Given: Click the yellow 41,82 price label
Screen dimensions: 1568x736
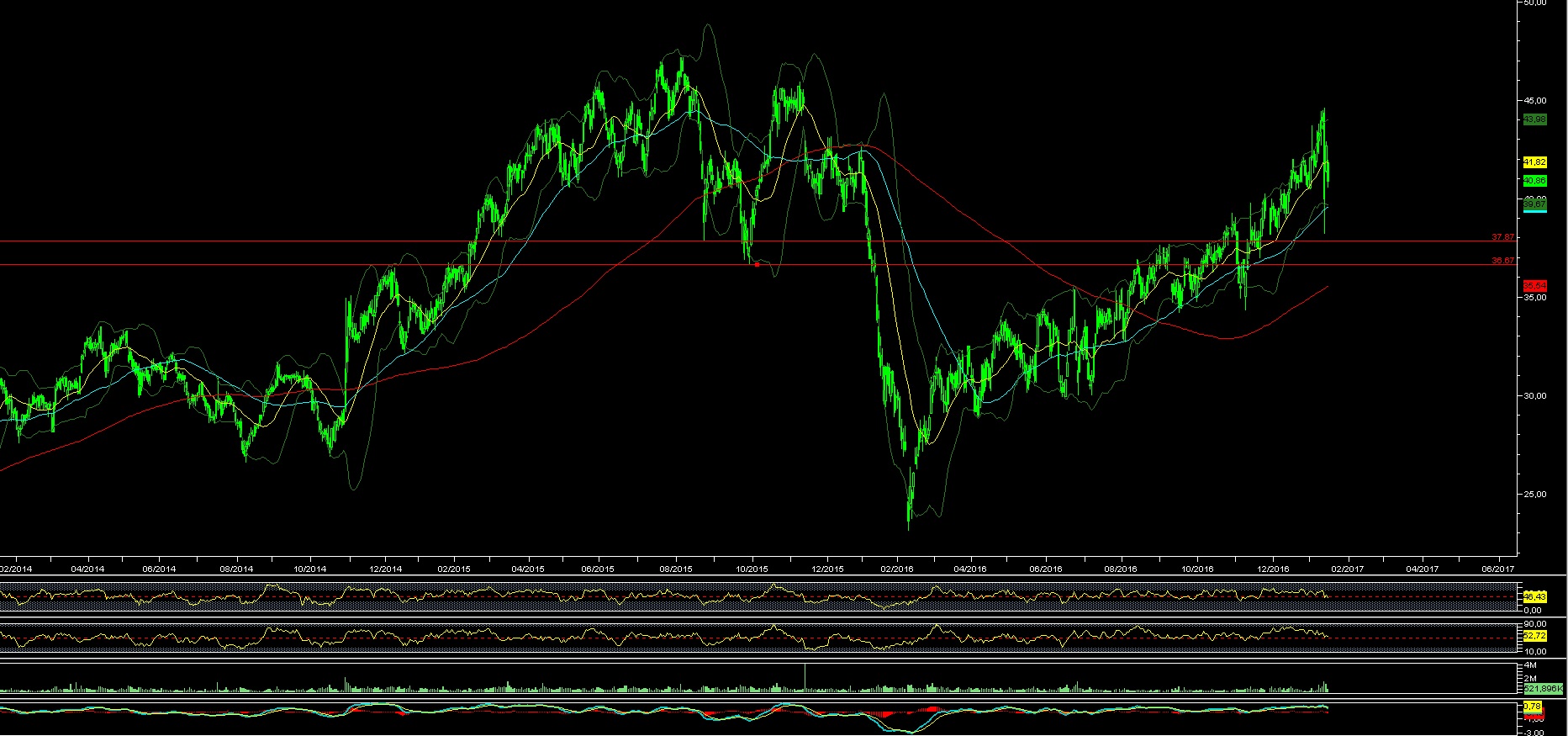Looking at the screenshot, I should click(1534, 161).
